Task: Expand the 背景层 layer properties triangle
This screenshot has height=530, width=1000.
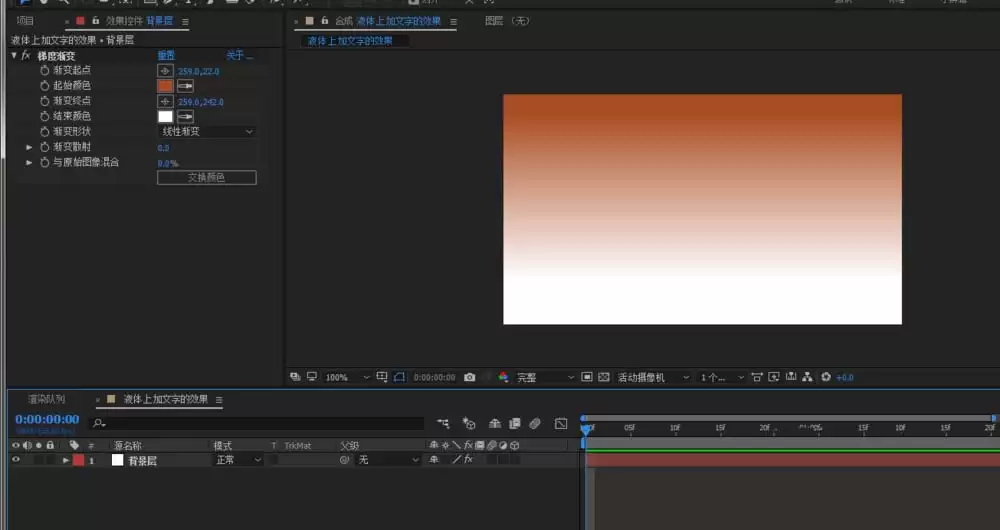Action: point(66,460)
